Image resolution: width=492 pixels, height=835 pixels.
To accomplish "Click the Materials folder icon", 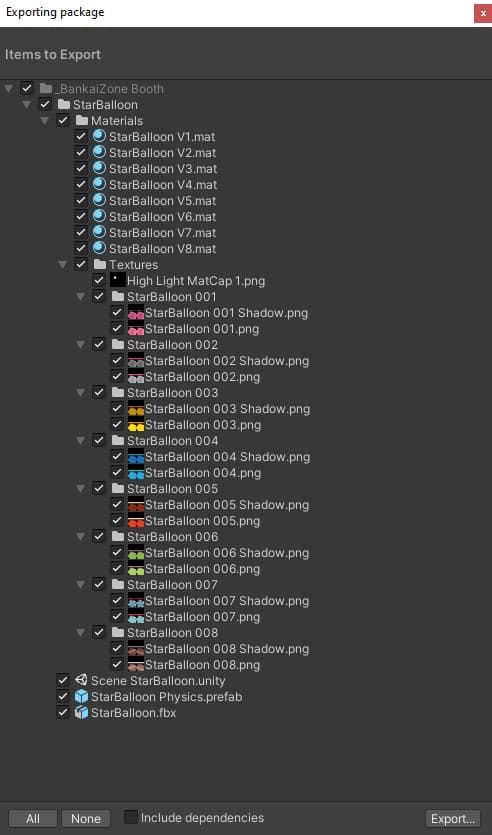I will [x=81, y=120].
